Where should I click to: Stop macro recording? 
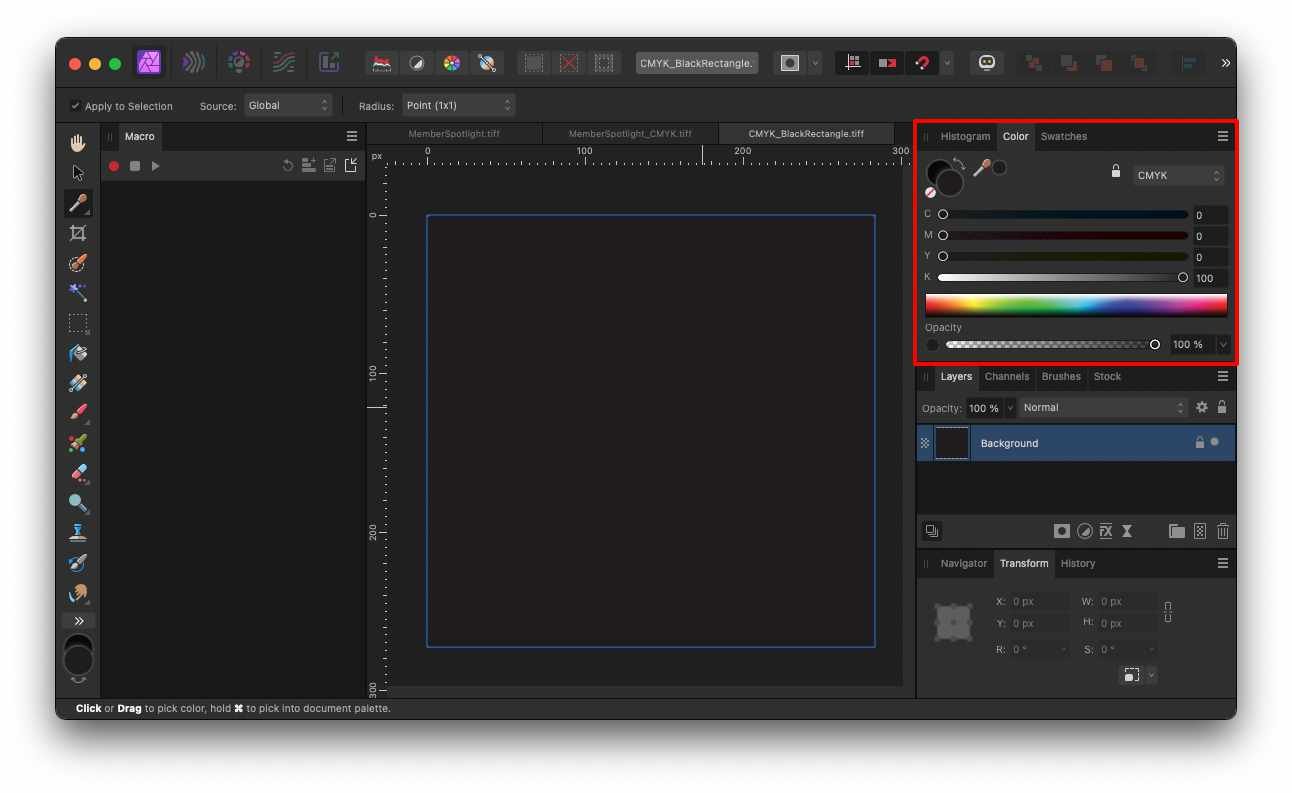[135, 166]
